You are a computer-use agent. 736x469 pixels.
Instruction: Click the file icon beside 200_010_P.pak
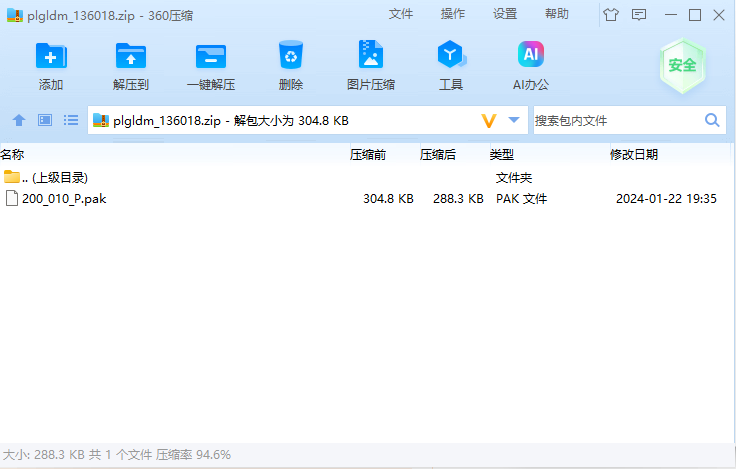[x=12, y=198]
